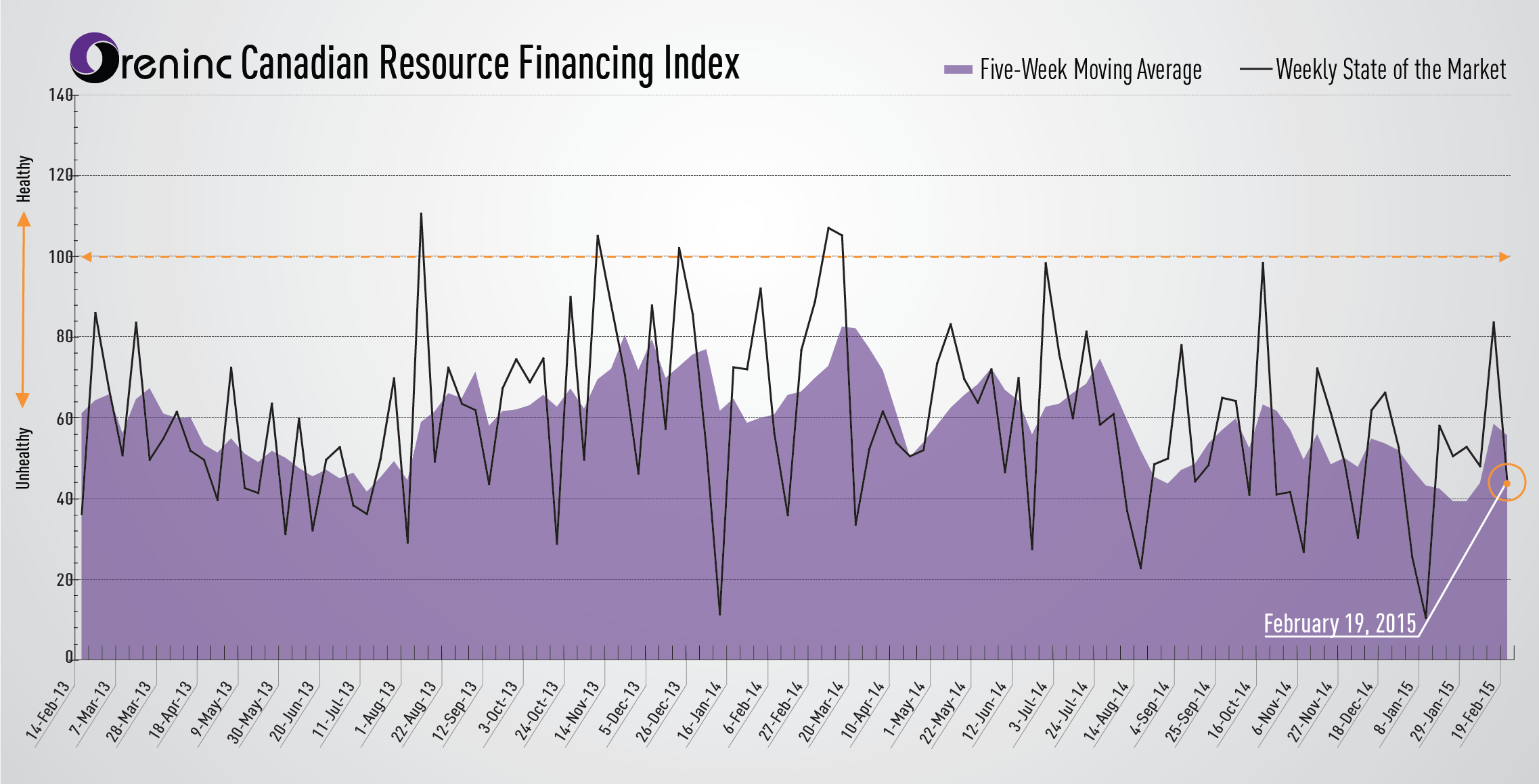Click the x-axis date 6-Nov-14
The image size is (1539, 784).
pyautogui.click(x=1272, y=708)
